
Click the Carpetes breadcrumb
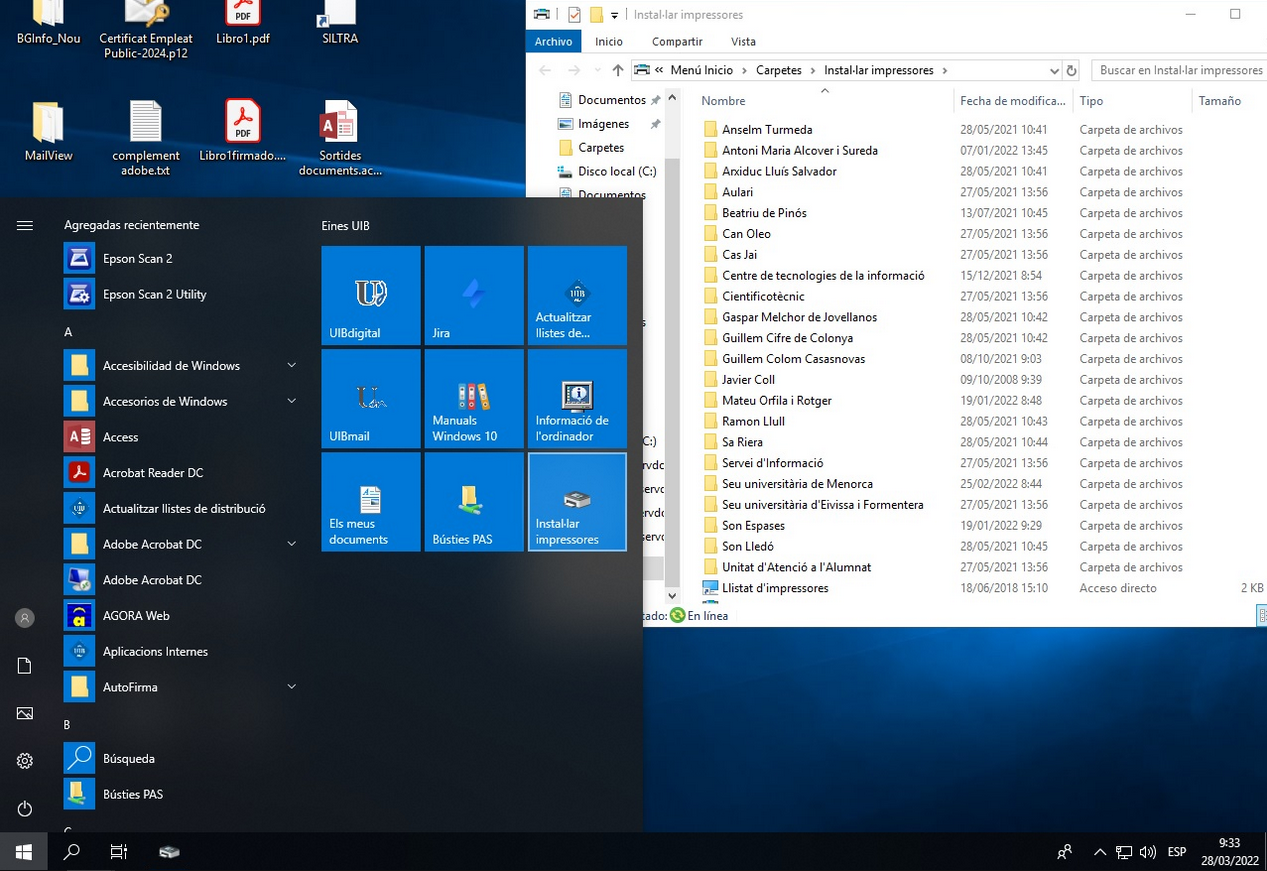[x=779, y=70]
